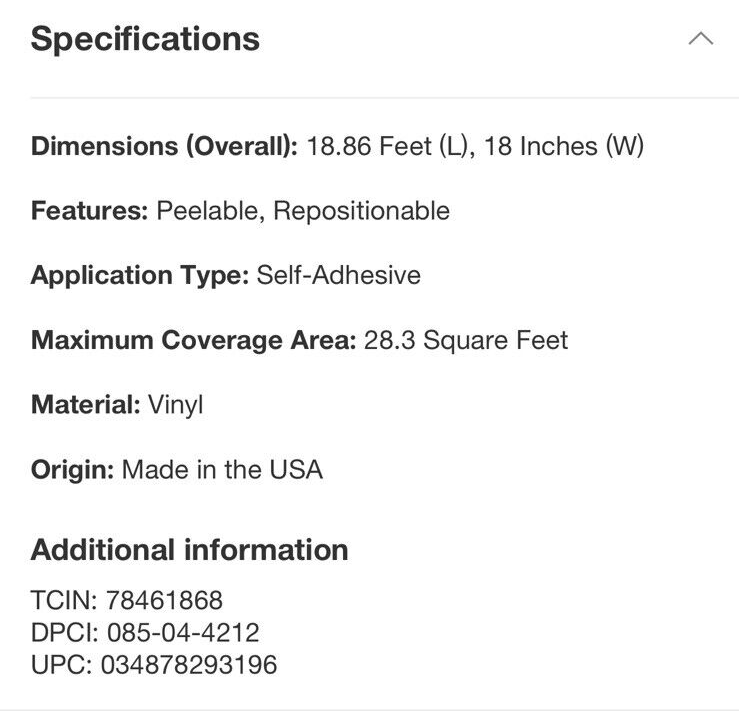Collapse the Specifications section chevron
Viewport: 739px width, 711px height.
pos(701,38)
